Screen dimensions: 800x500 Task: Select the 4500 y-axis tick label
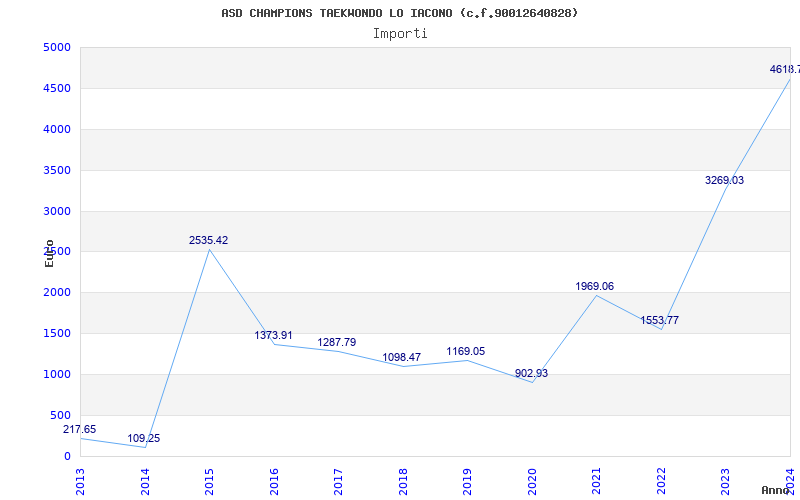[57, 89]
